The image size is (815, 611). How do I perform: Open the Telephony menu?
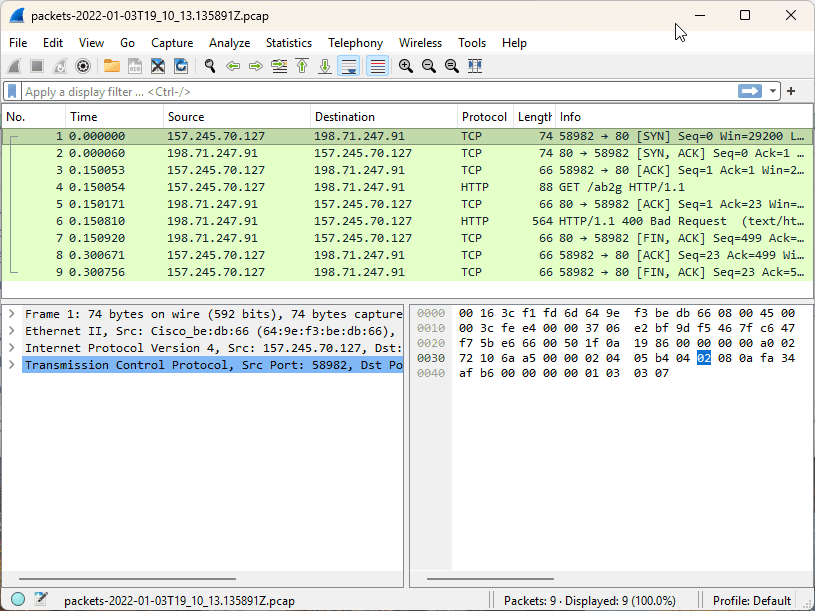(x=356, y=43)
